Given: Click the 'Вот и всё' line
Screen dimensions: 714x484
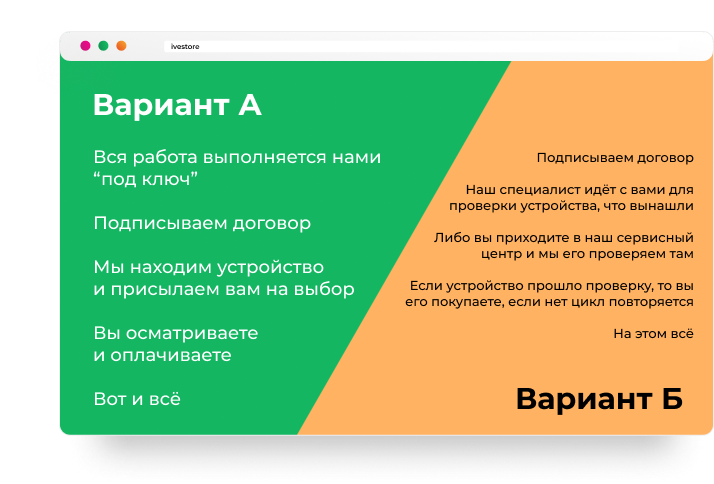Looking at the screenshot, I should (137, 399).
